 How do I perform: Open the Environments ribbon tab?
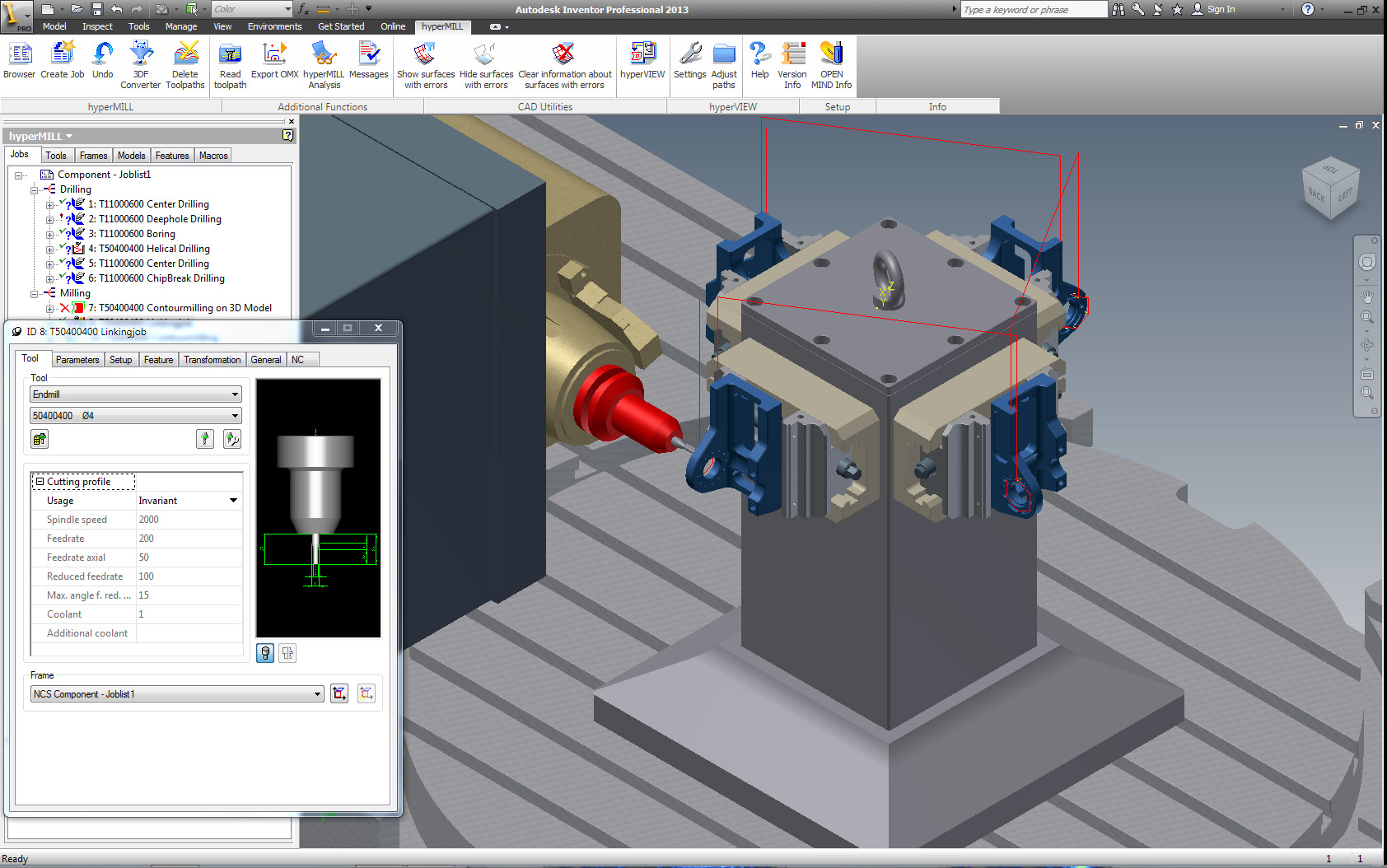[274, 26]
